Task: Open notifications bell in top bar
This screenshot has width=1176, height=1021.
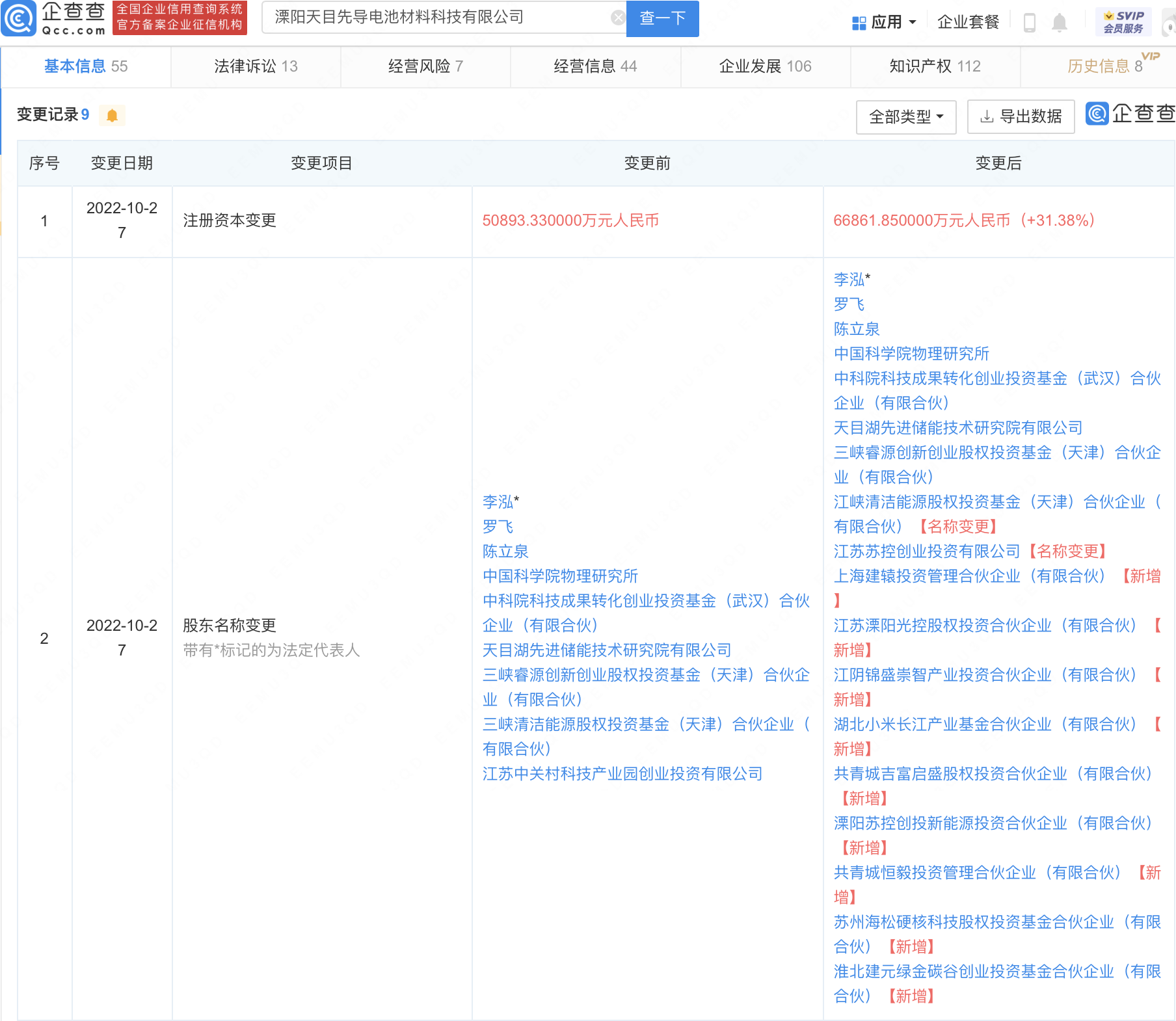Action: coord(1059,23)
